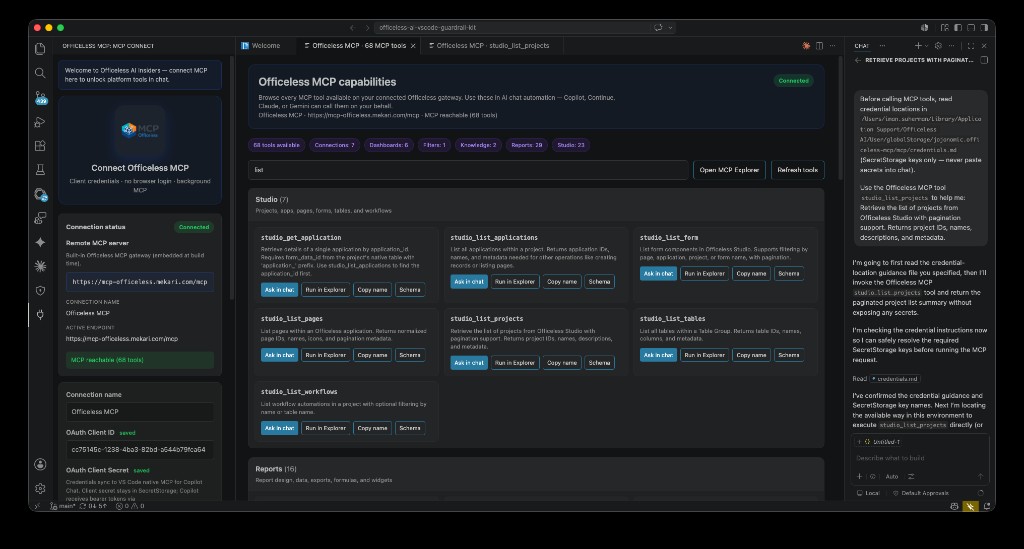This screenshot has height=549, width=1024.
Task: Start a new chat with the plus icon
Action: pyautogui.click(x=918, y=46)
